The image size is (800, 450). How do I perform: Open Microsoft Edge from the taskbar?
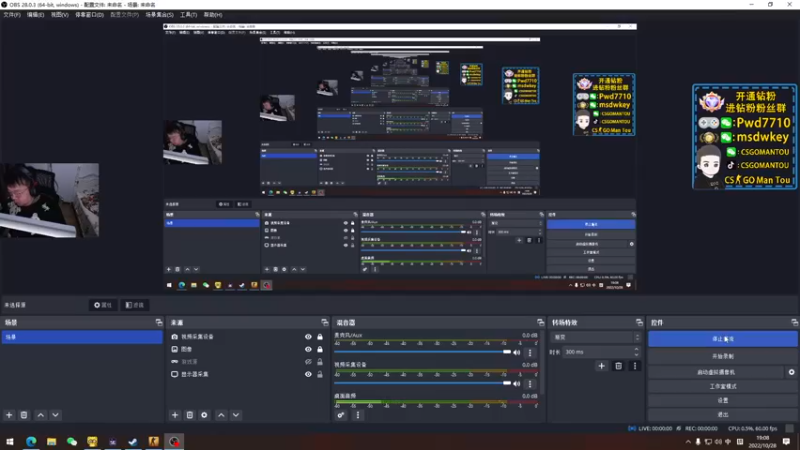31,441
